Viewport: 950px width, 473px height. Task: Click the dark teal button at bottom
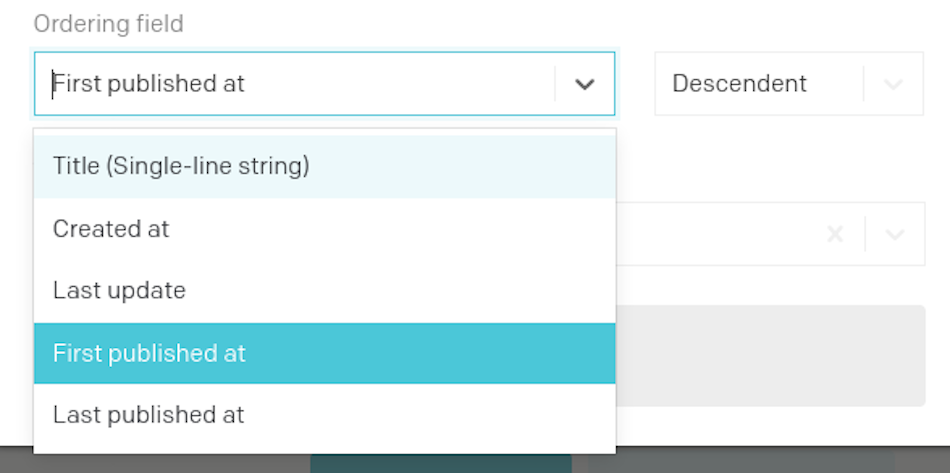(441, 463)
